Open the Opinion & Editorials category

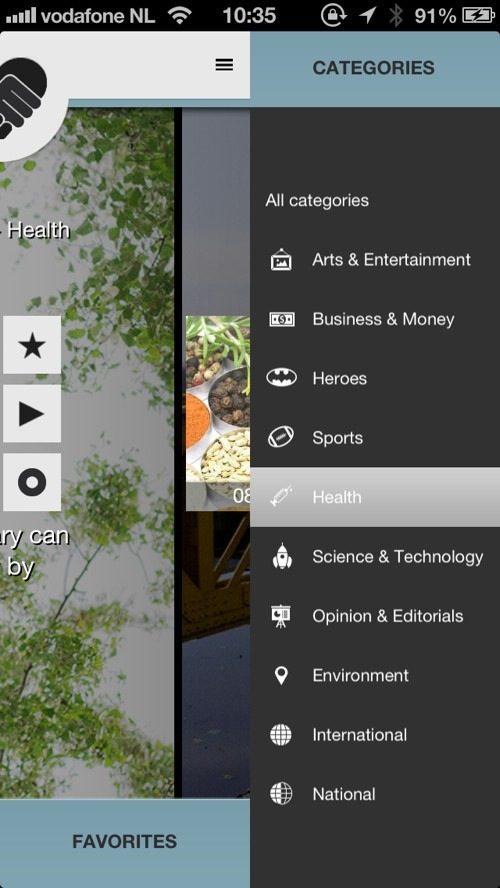tap(375, 616)
